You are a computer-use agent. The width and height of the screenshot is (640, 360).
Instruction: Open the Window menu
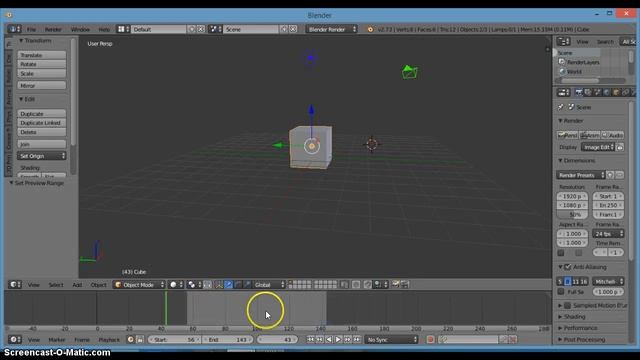(x=80, y=29)
